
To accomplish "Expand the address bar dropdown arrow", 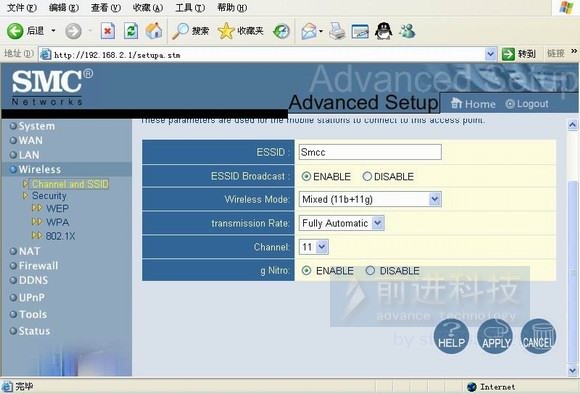I will [490, 54].
